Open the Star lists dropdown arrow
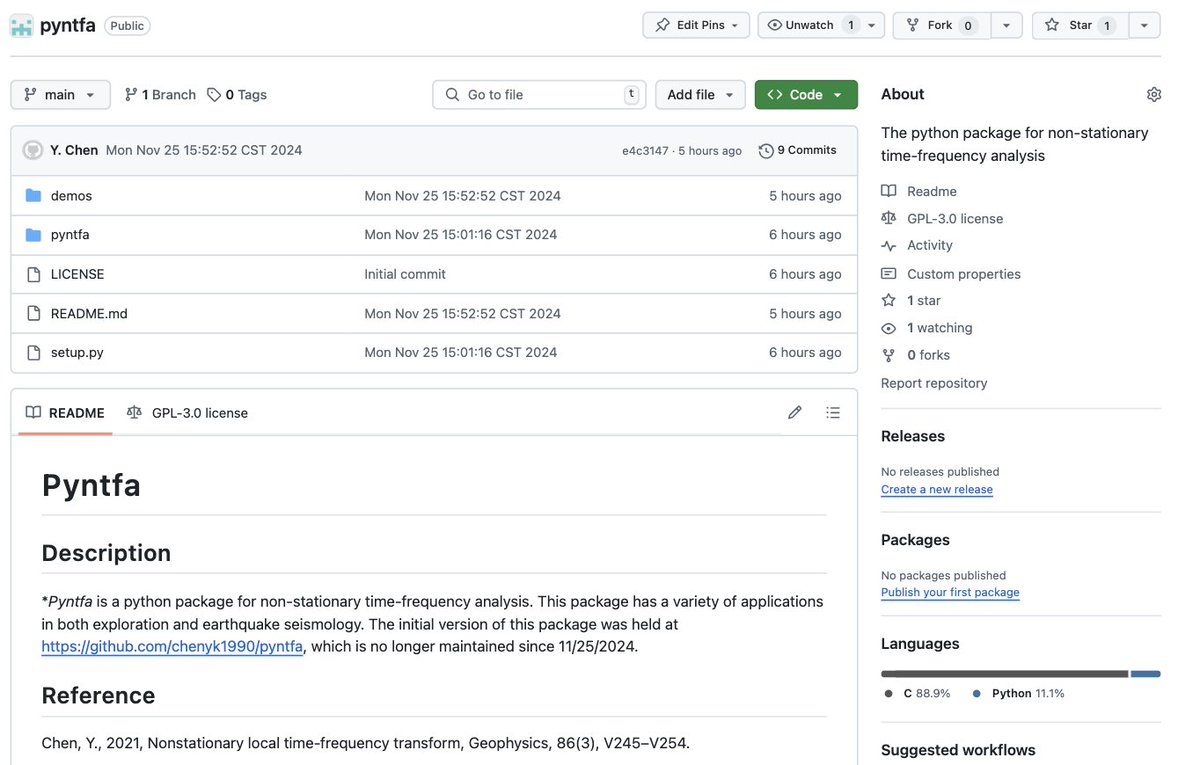The height and width of the screenshot is (765, 1200). (1144, 25)
